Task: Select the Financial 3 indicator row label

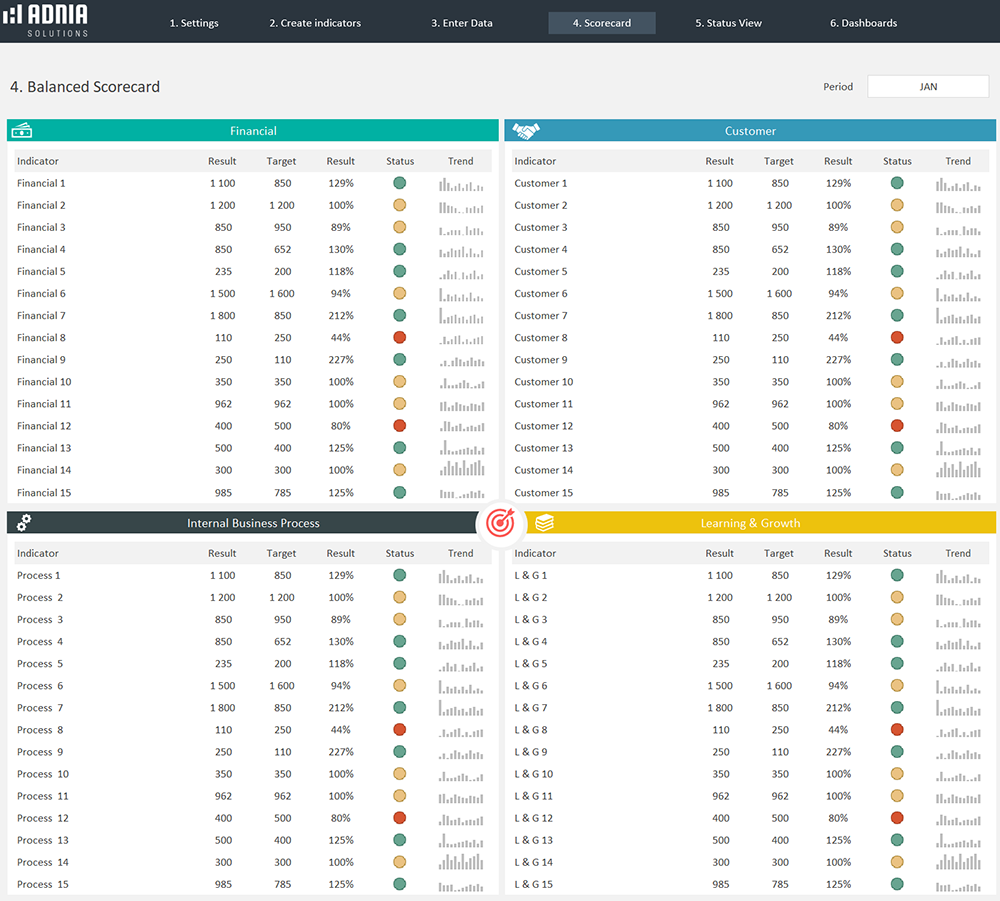Action: (x=41, y=227)
